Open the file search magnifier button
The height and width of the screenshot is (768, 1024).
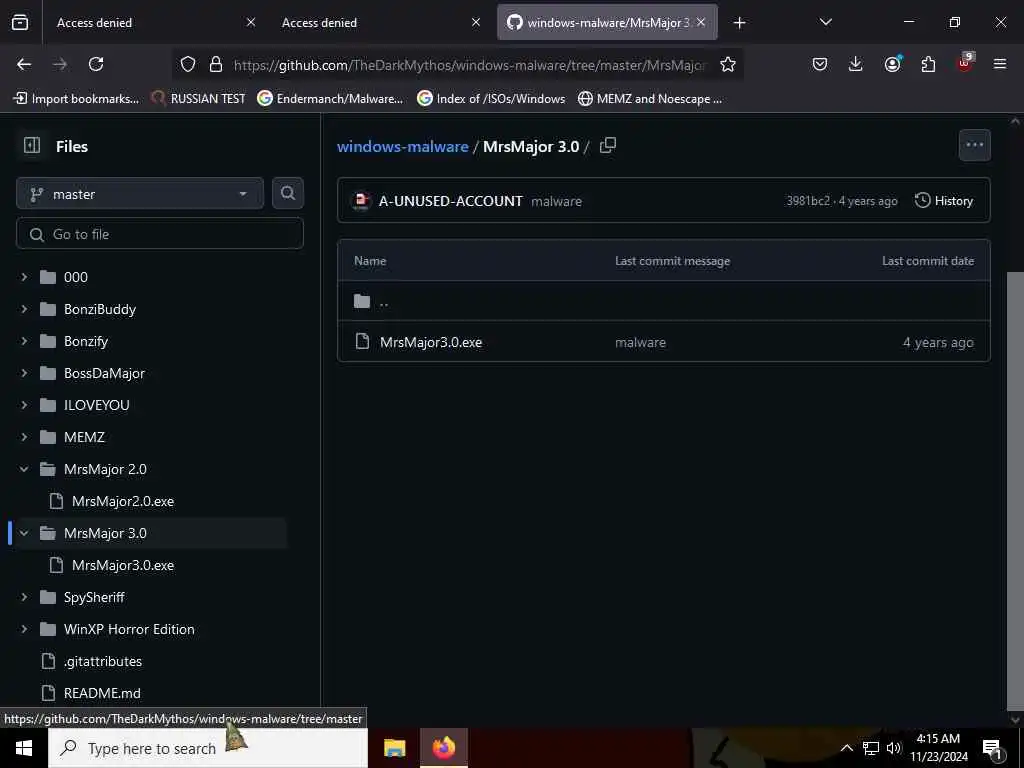coord(287,193)
